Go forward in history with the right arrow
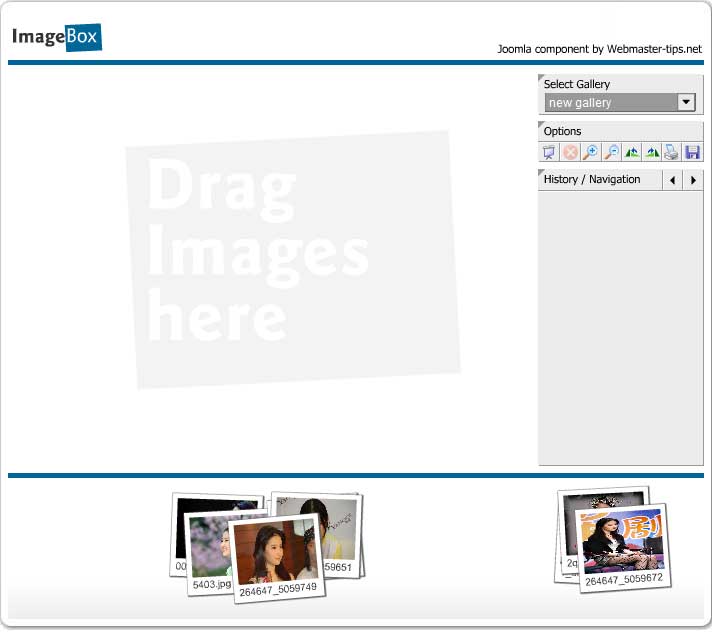The image size is (712, 632). pos(693,180)
